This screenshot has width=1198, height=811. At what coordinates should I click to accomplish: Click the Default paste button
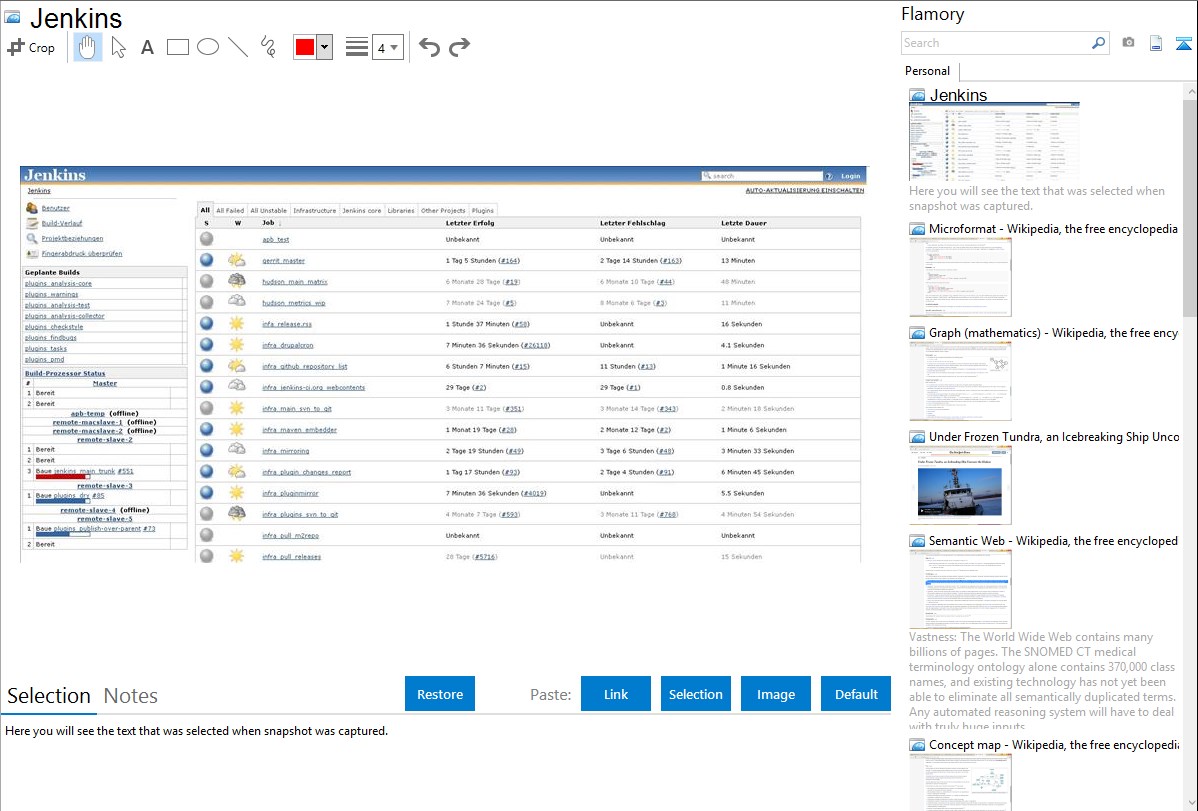pyautogui.click(x=856, y=694)
